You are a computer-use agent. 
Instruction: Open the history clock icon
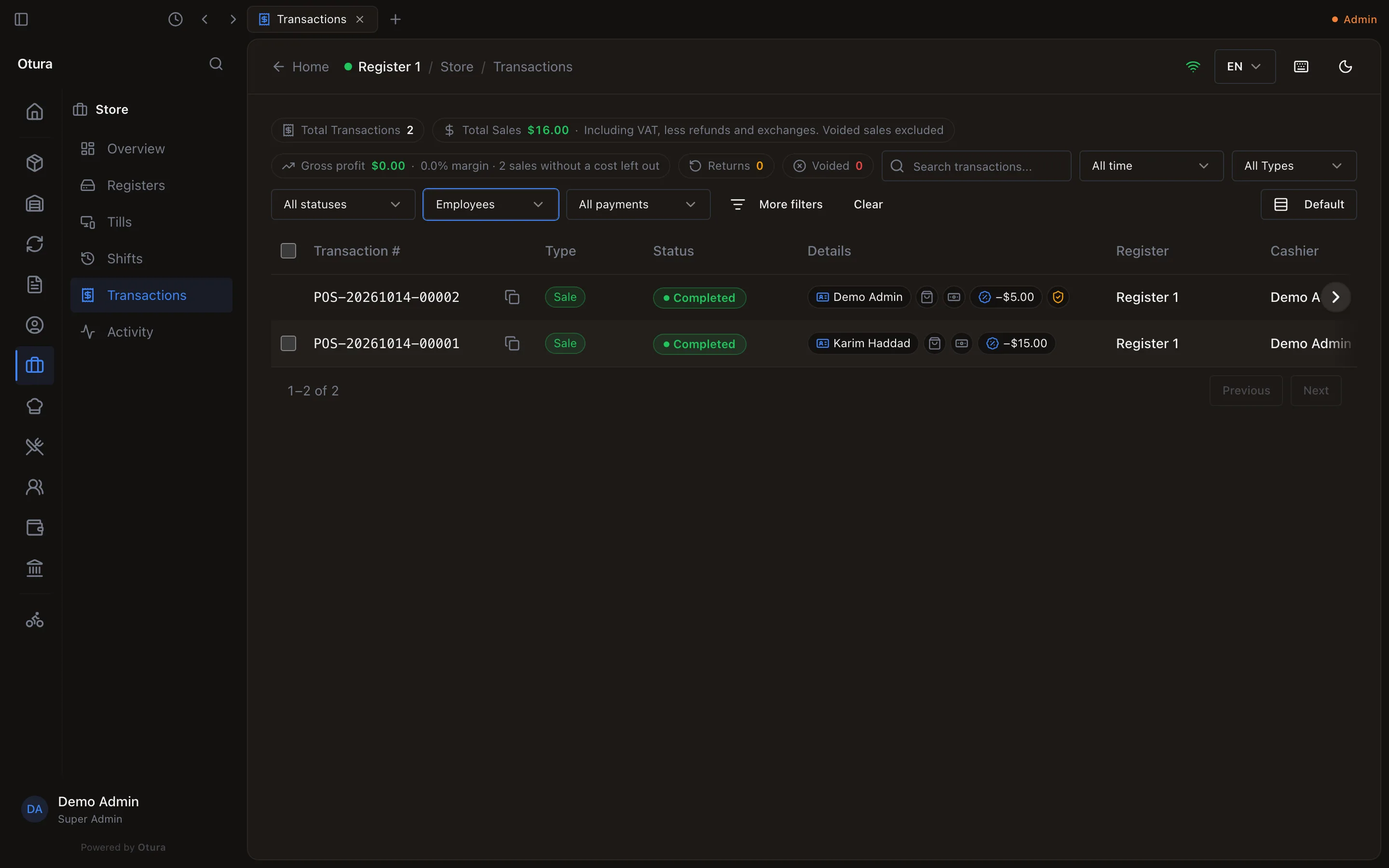[x=175, y=19]
